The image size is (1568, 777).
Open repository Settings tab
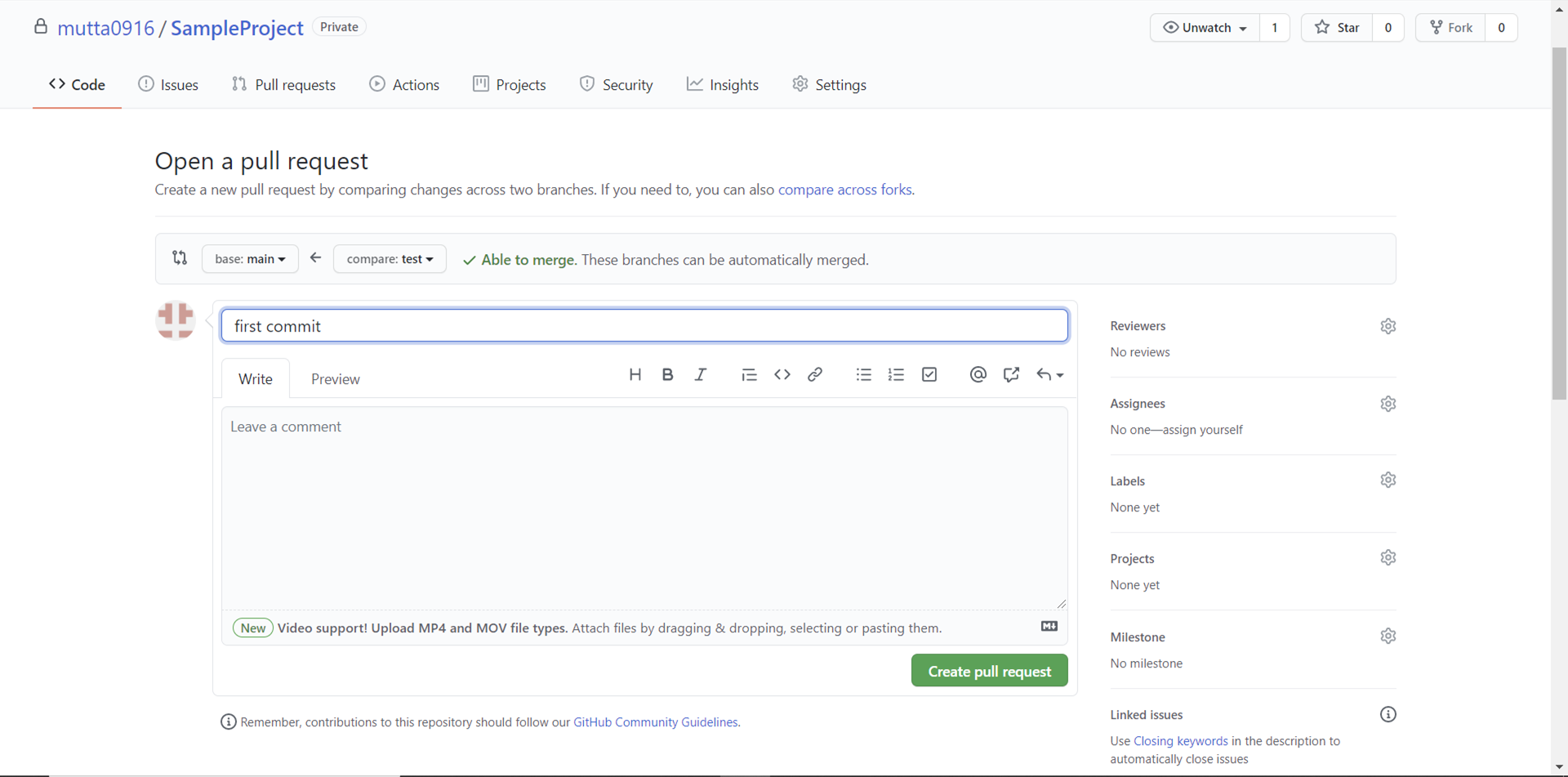(x=830, y=84)
